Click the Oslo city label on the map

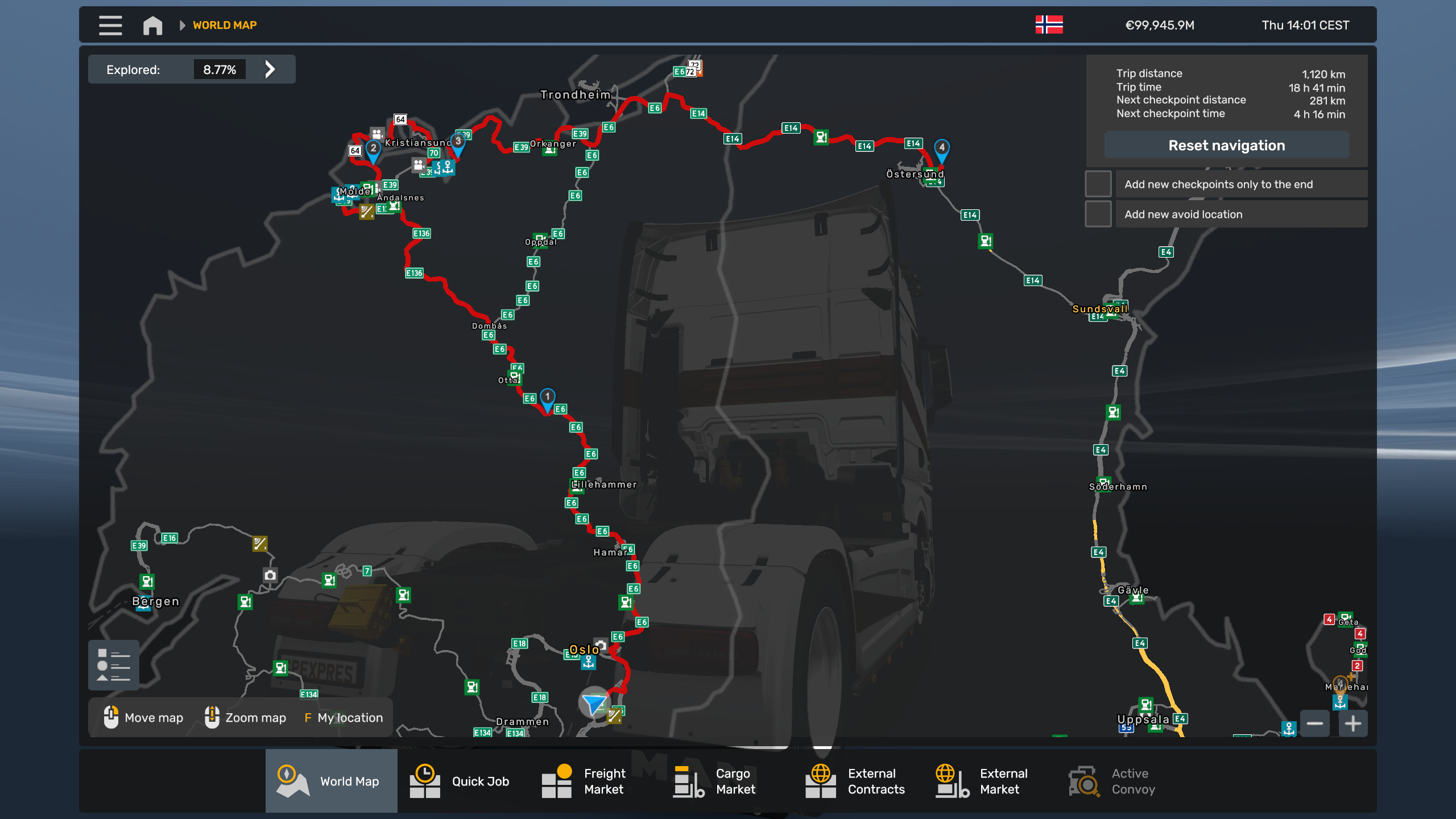[x=584, y=649]
